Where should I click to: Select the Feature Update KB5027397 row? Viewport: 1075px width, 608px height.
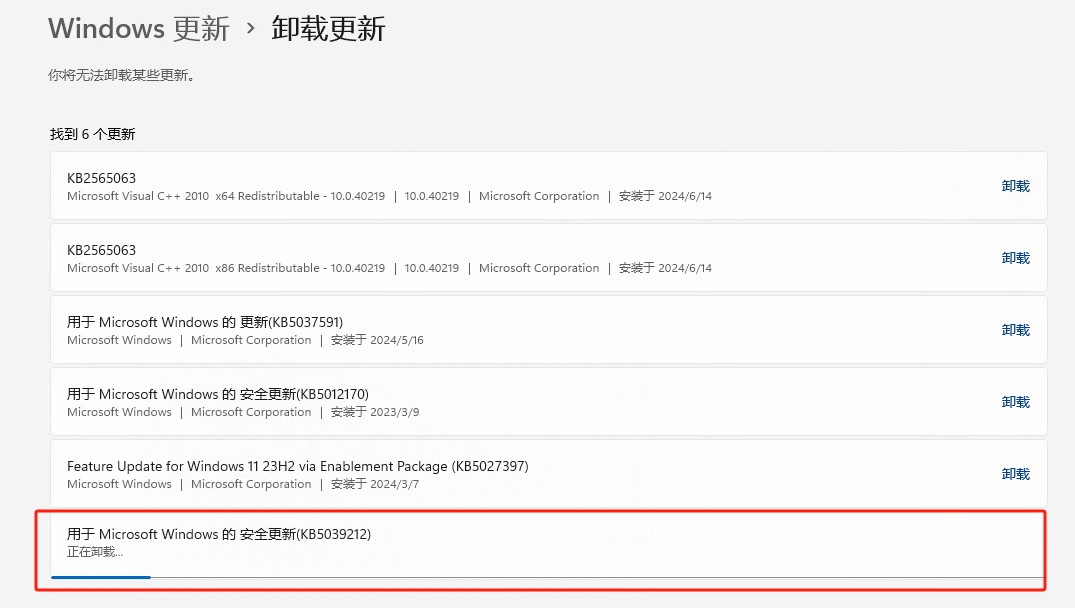tap(500, 473)
